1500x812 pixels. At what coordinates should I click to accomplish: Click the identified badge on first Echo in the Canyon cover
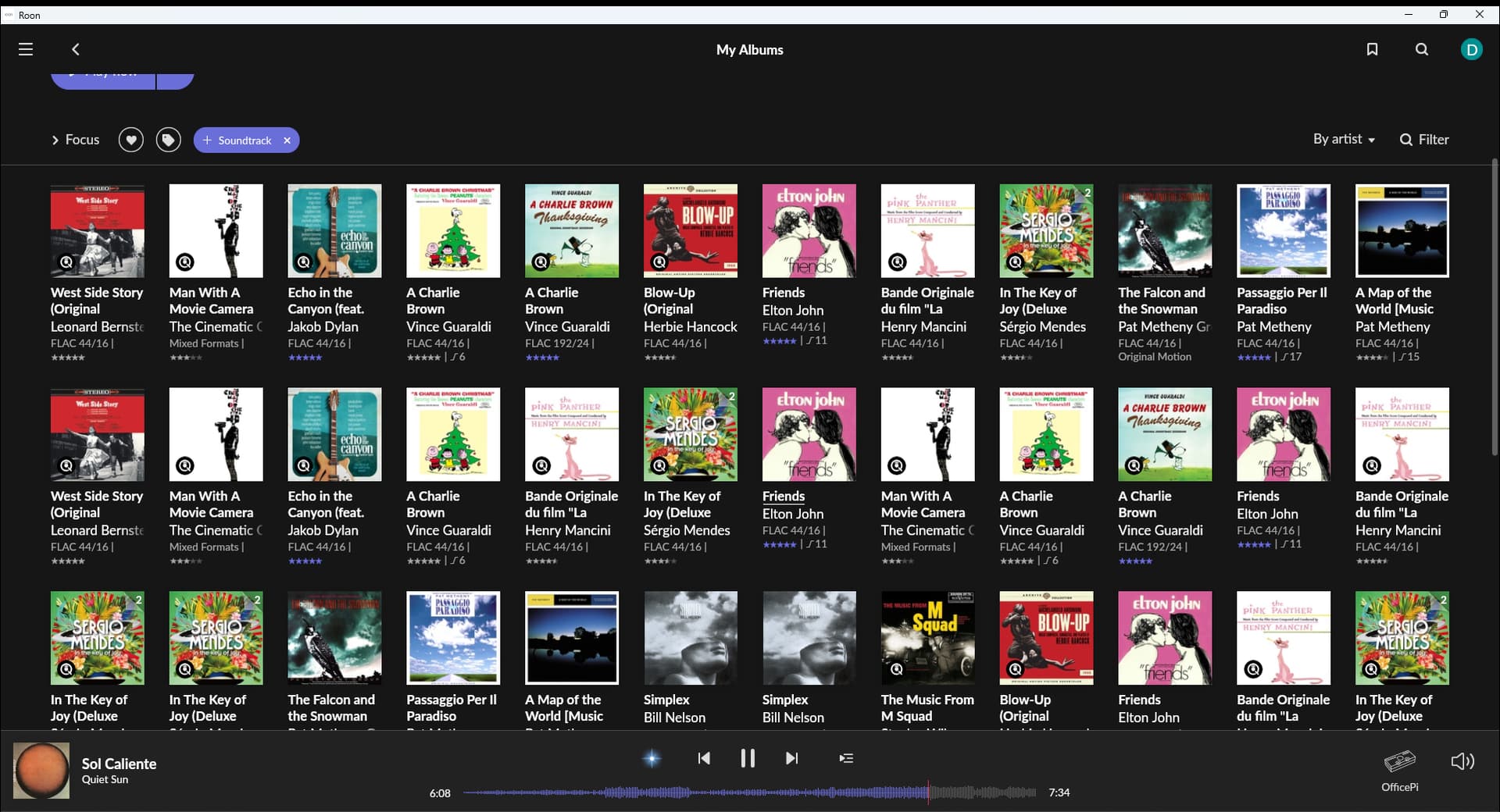[304, 262]
